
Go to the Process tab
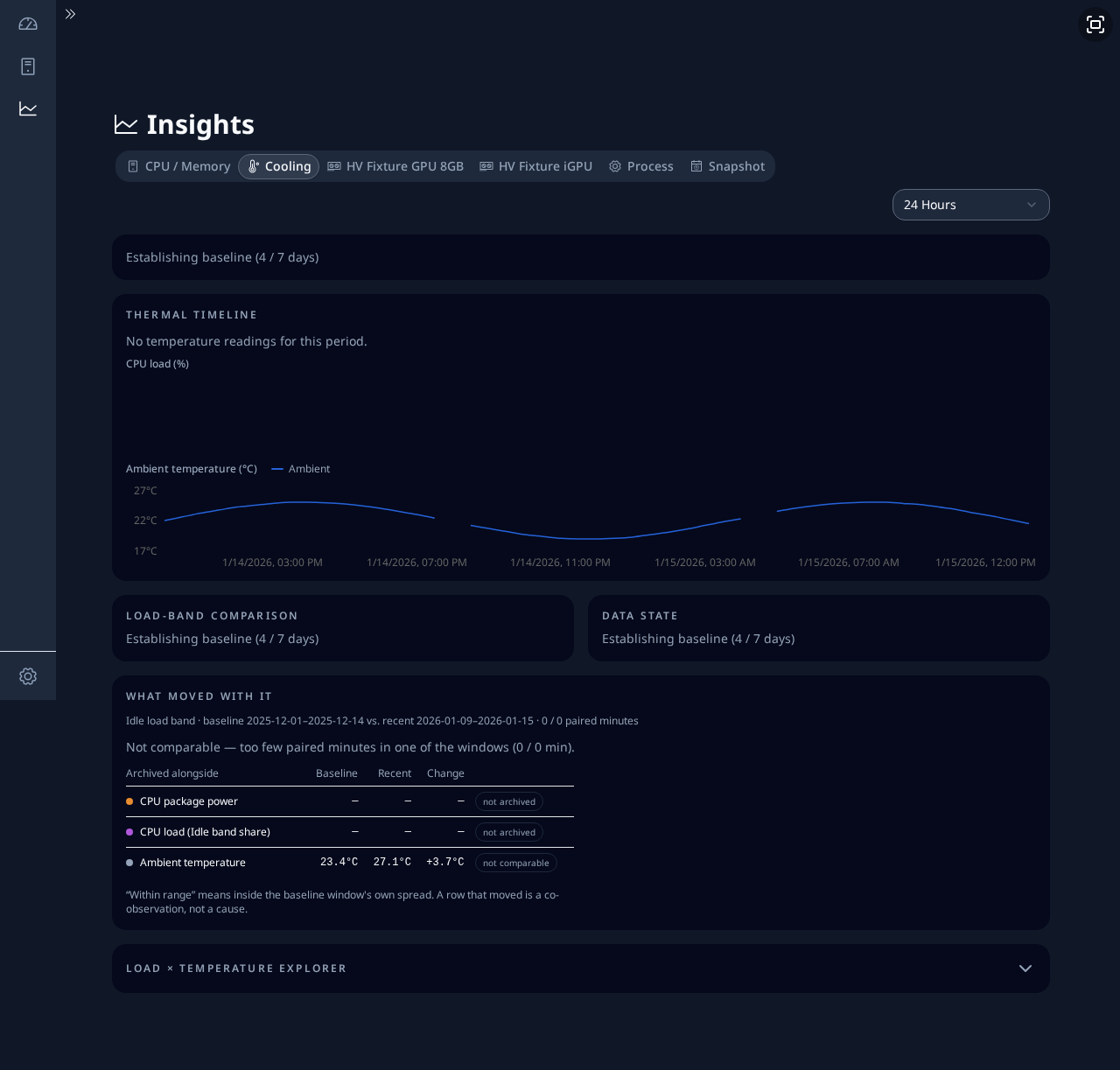coord(641,166)
